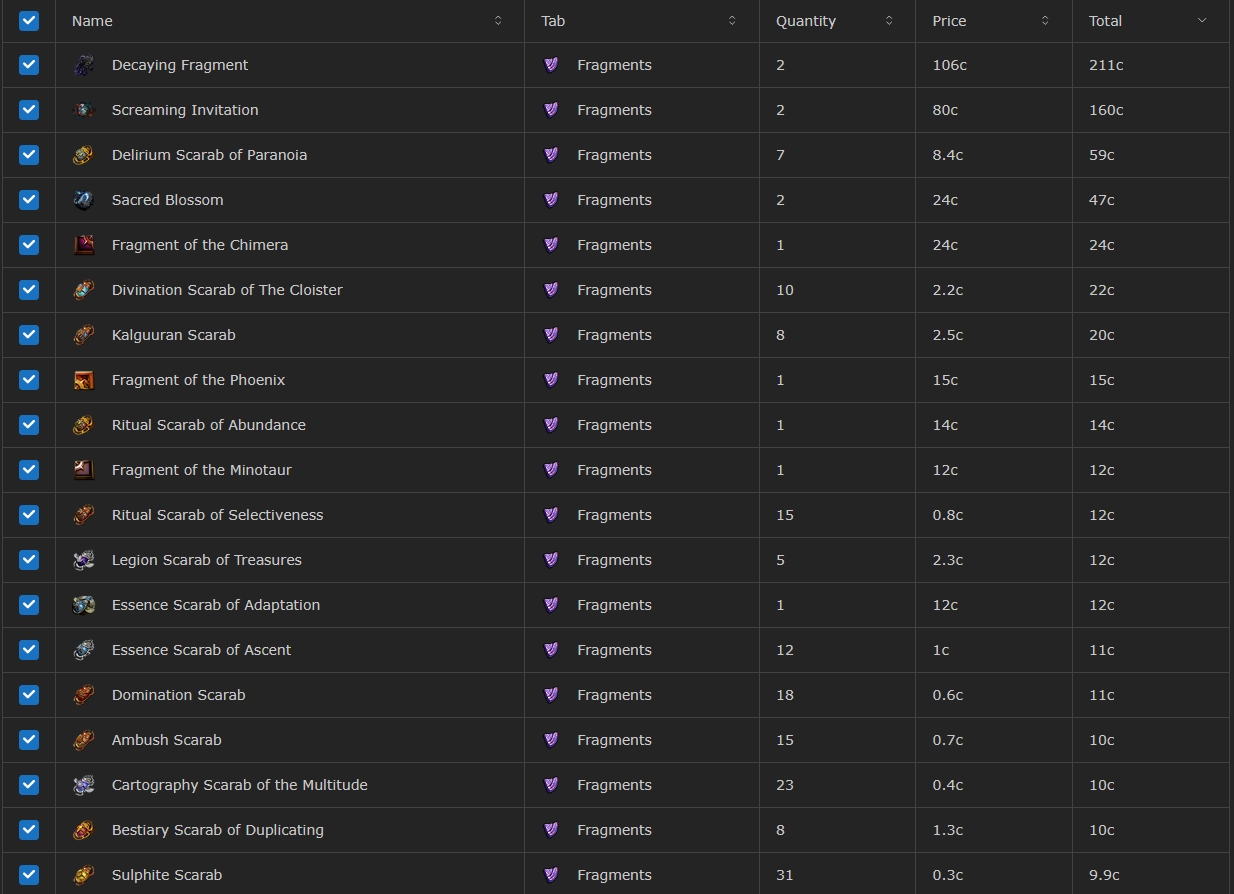Click the Fragment of the Phoenix icon
1234x894 pixels.
[x=84, y=380]
